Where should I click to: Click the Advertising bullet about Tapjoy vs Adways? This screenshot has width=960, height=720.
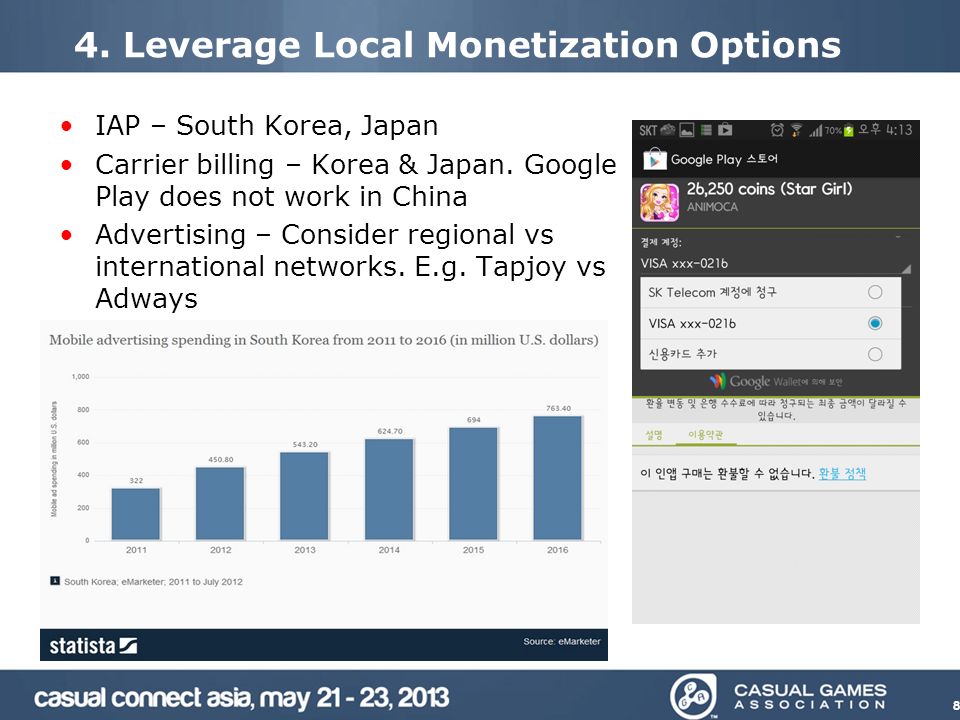coord(350,266)
